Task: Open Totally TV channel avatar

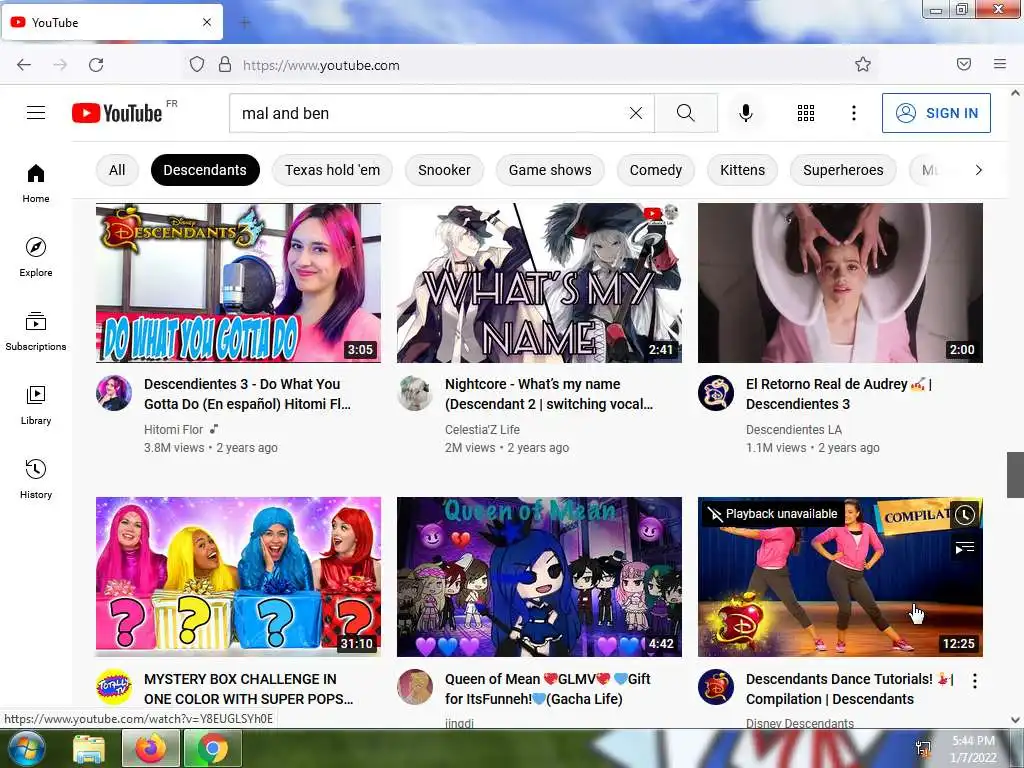Action: click(x=114, y=687)
